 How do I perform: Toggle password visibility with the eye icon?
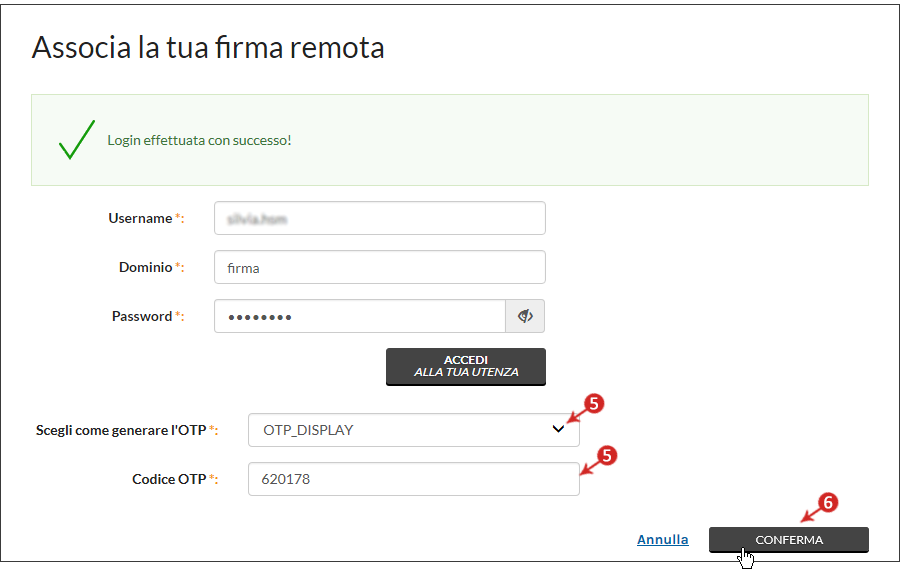pyautogui.click(x=525, y=316)
